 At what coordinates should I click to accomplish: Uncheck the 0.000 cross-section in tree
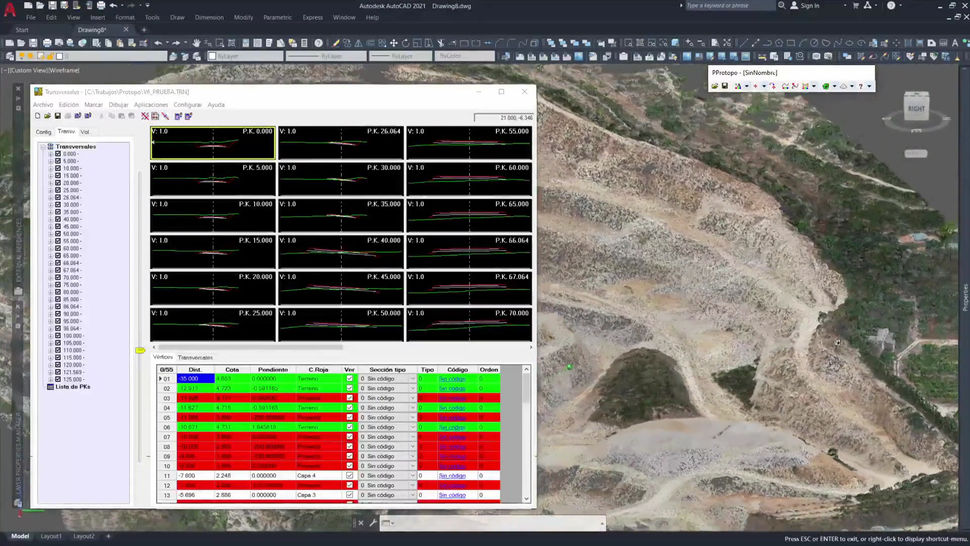click(58, 154)
